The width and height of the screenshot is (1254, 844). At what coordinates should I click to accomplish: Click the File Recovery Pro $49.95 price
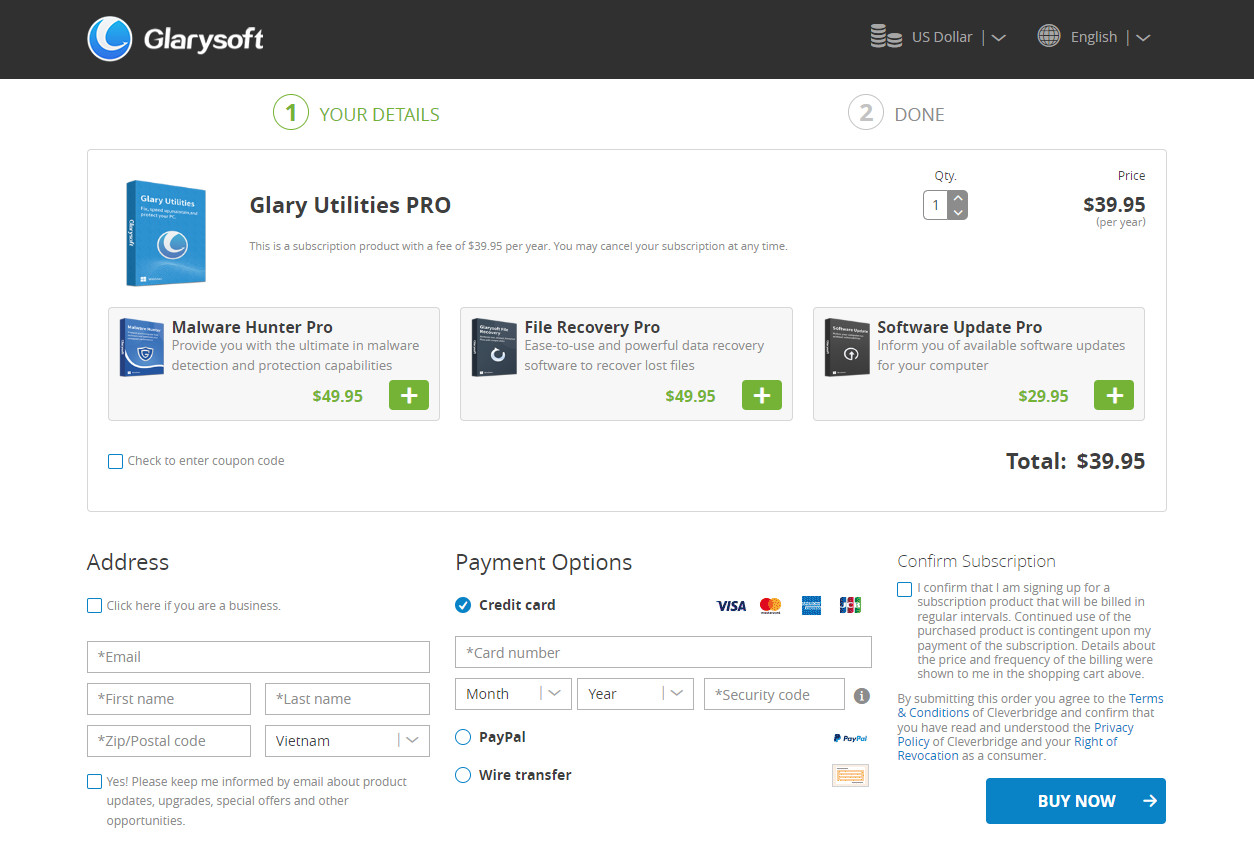[x=691, y=396]
